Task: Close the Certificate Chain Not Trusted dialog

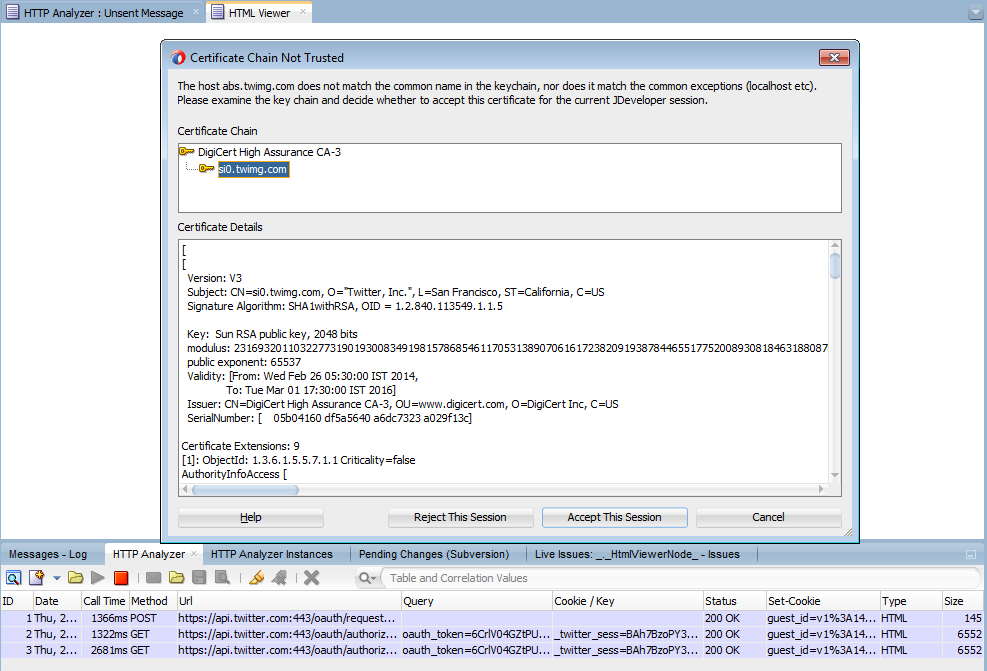Action: pos(834,57)
